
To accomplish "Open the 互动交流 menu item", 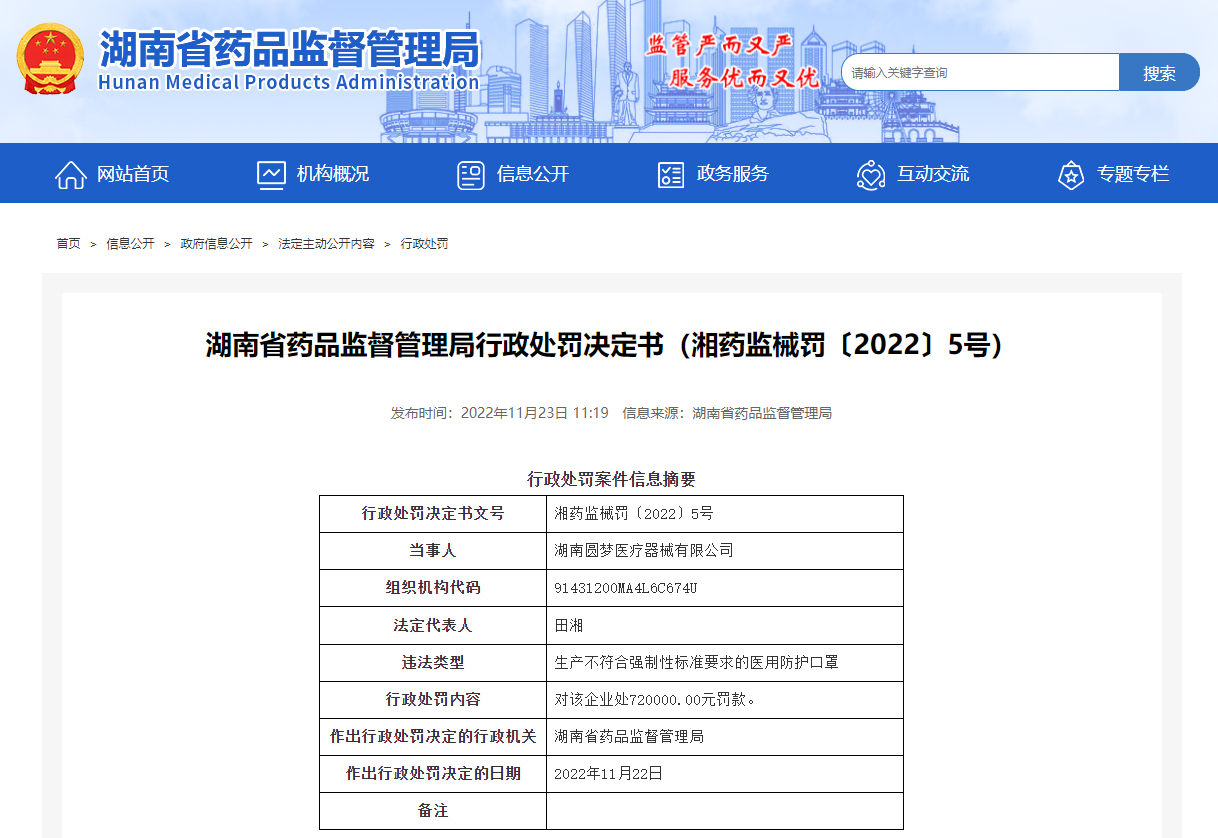I will [x=933, y=174].
